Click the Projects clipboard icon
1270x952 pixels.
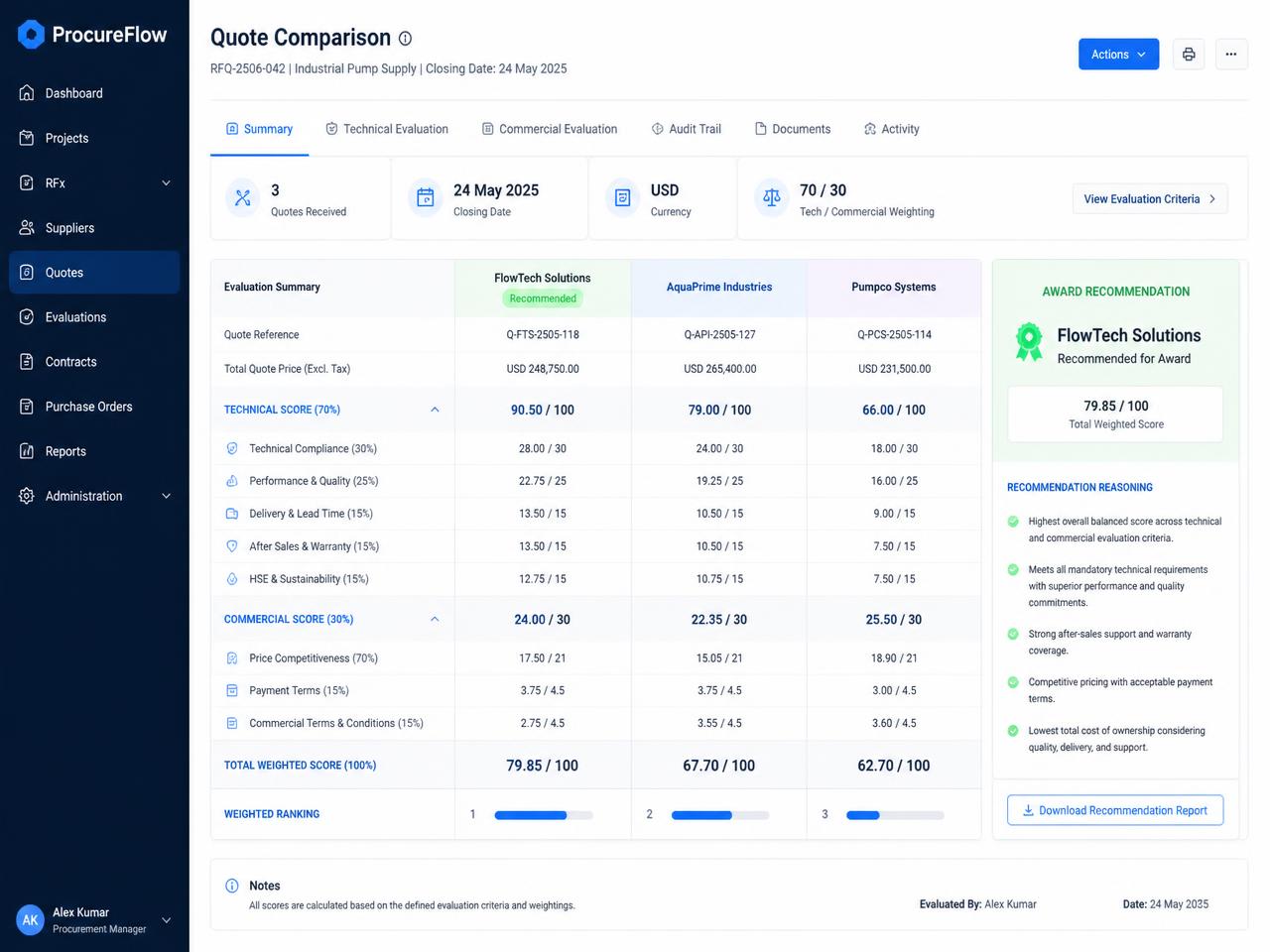(x=27, y=138)
